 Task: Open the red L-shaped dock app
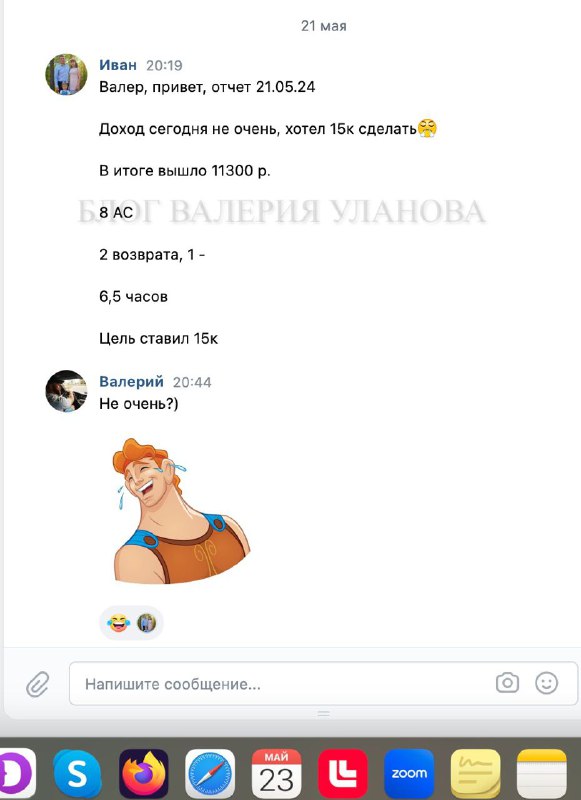point(342,773)
